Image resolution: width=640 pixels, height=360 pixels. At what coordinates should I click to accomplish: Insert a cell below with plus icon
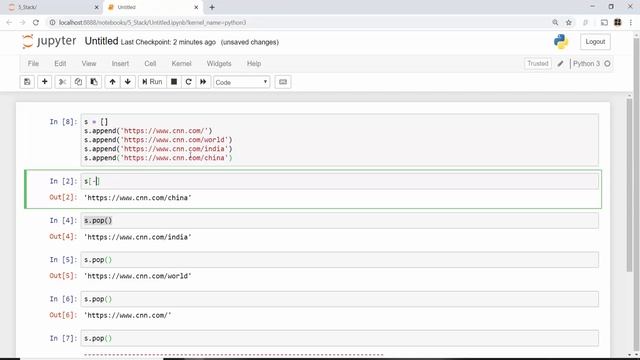[44, 82]
